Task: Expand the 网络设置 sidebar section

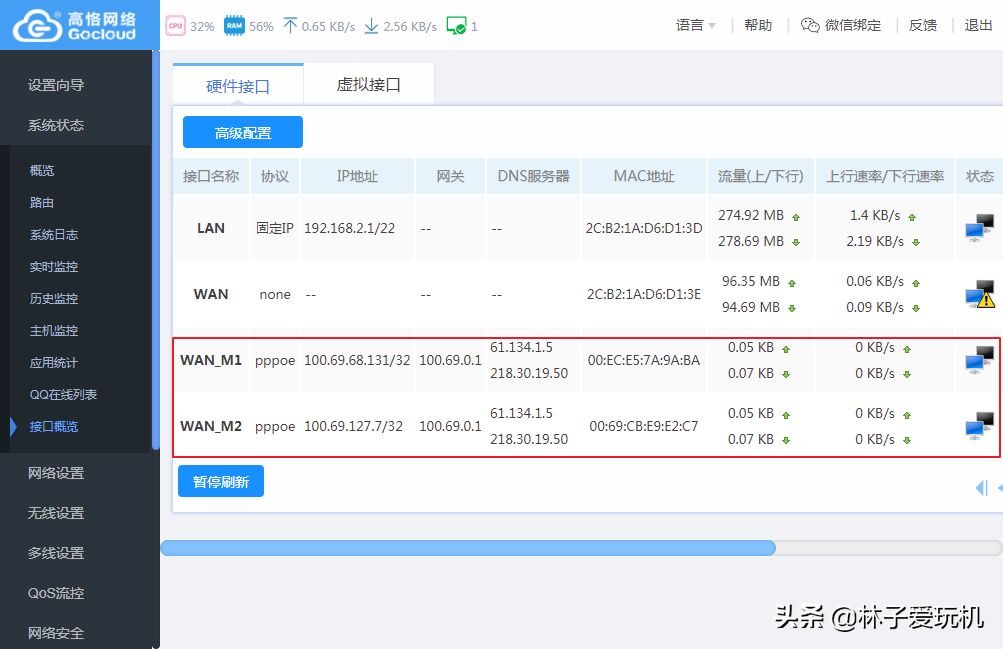Action: click(x=56, y=473)
